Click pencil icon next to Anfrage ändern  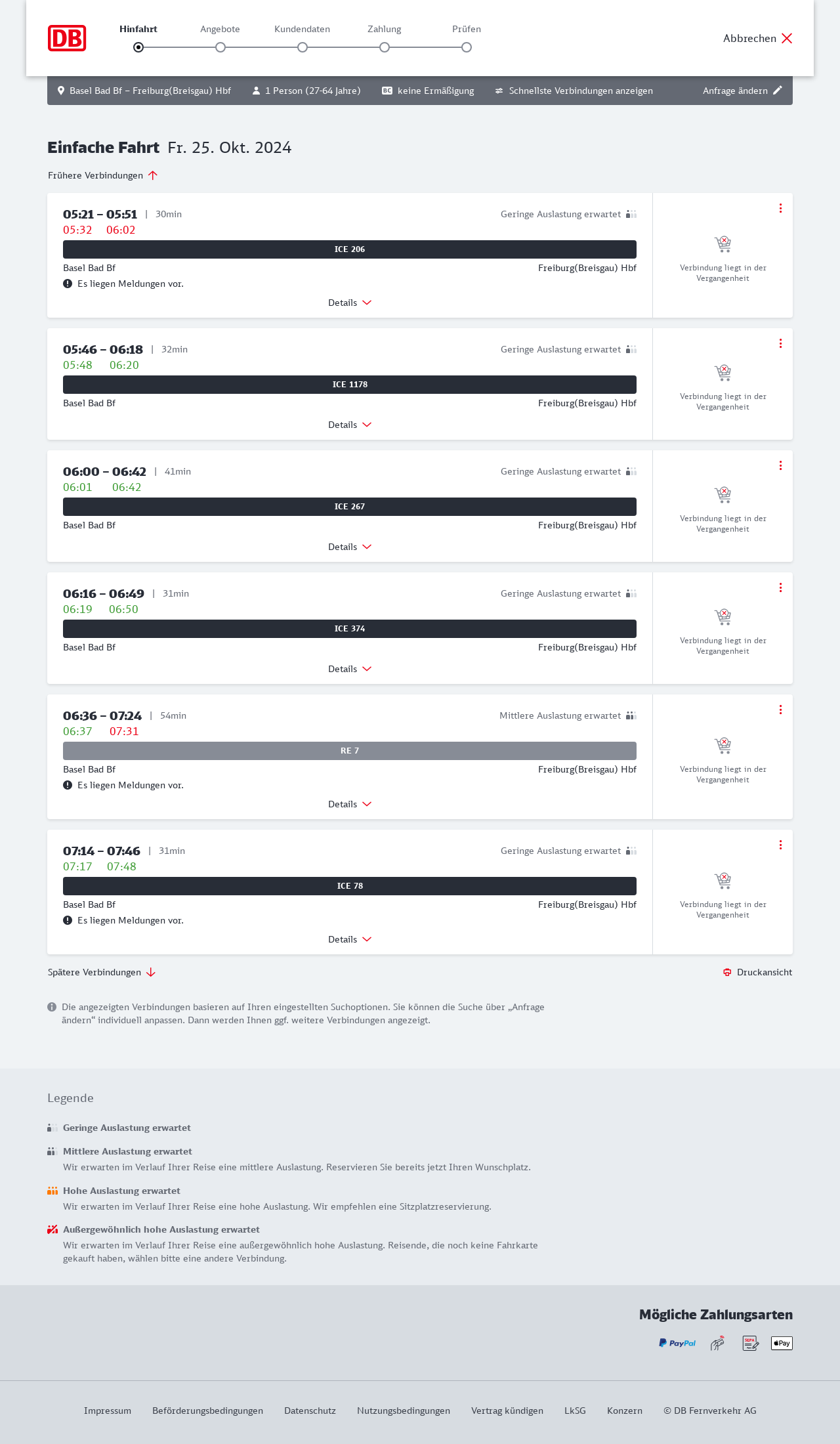(x=778, y=91)
